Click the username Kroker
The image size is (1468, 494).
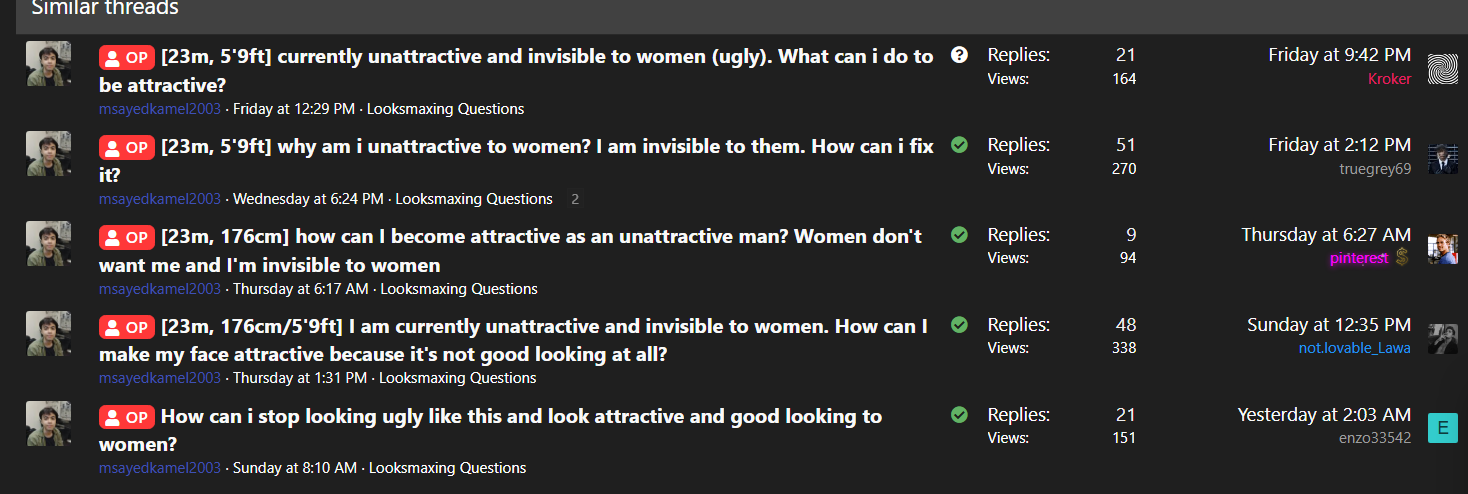pos(1389,79)
